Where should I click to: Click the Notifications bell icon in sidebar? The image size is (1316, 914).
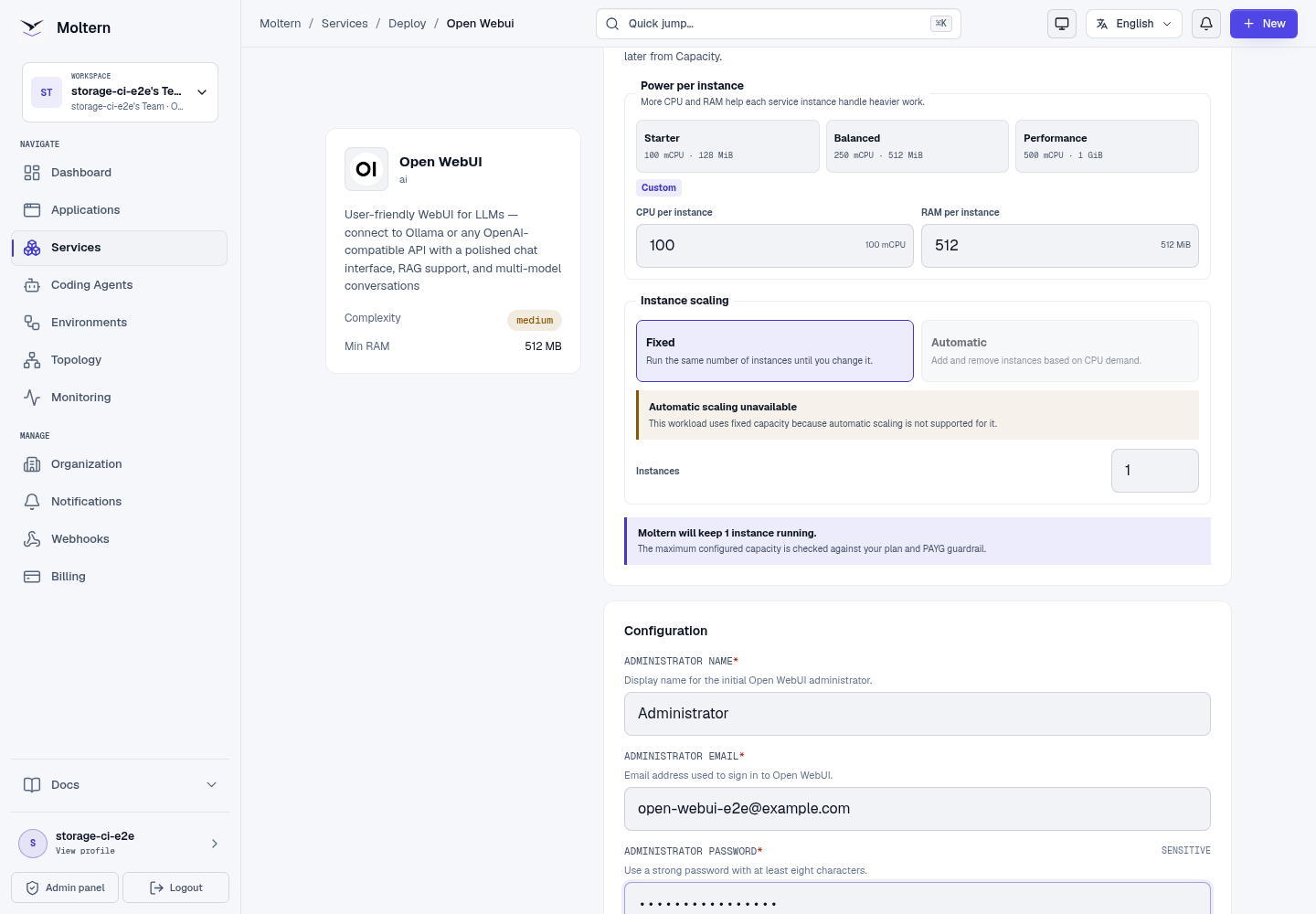click(32, 502)
